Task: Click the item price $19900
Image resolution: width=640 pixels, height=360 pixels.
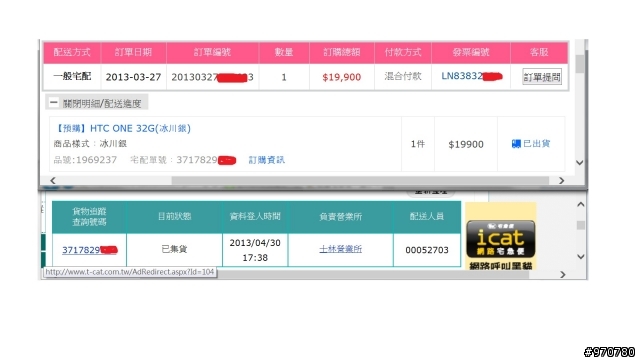Action: (466, 144)
